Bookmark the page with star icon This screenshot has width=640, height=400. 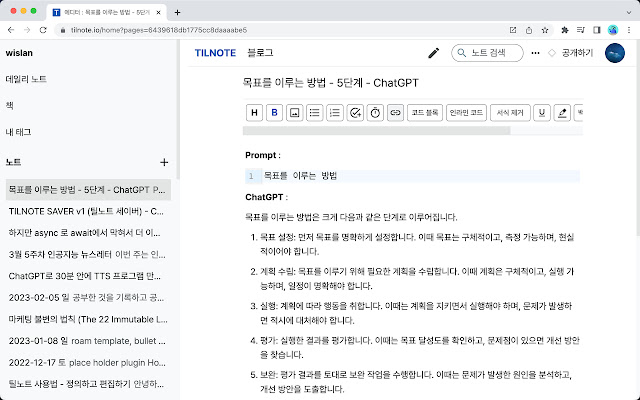pos(545,30)
